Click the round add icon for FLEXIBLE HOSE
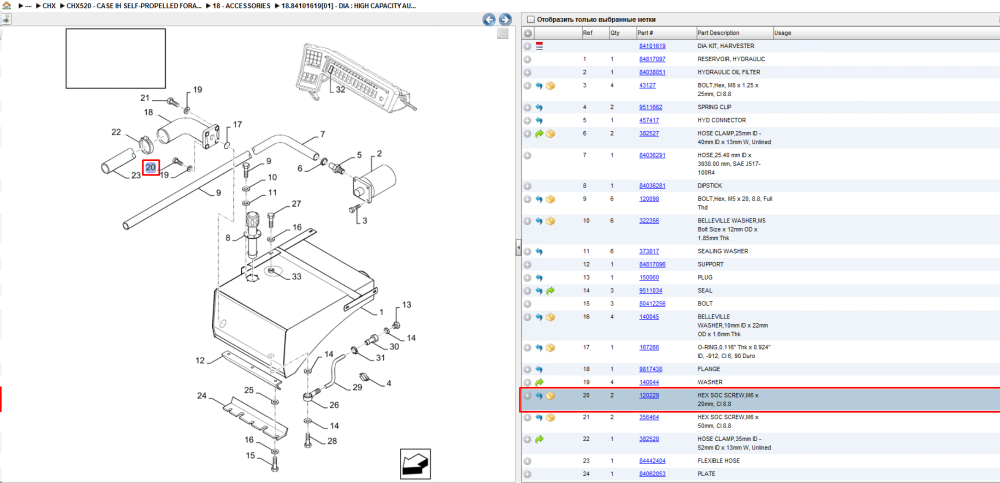 point(527,461)
